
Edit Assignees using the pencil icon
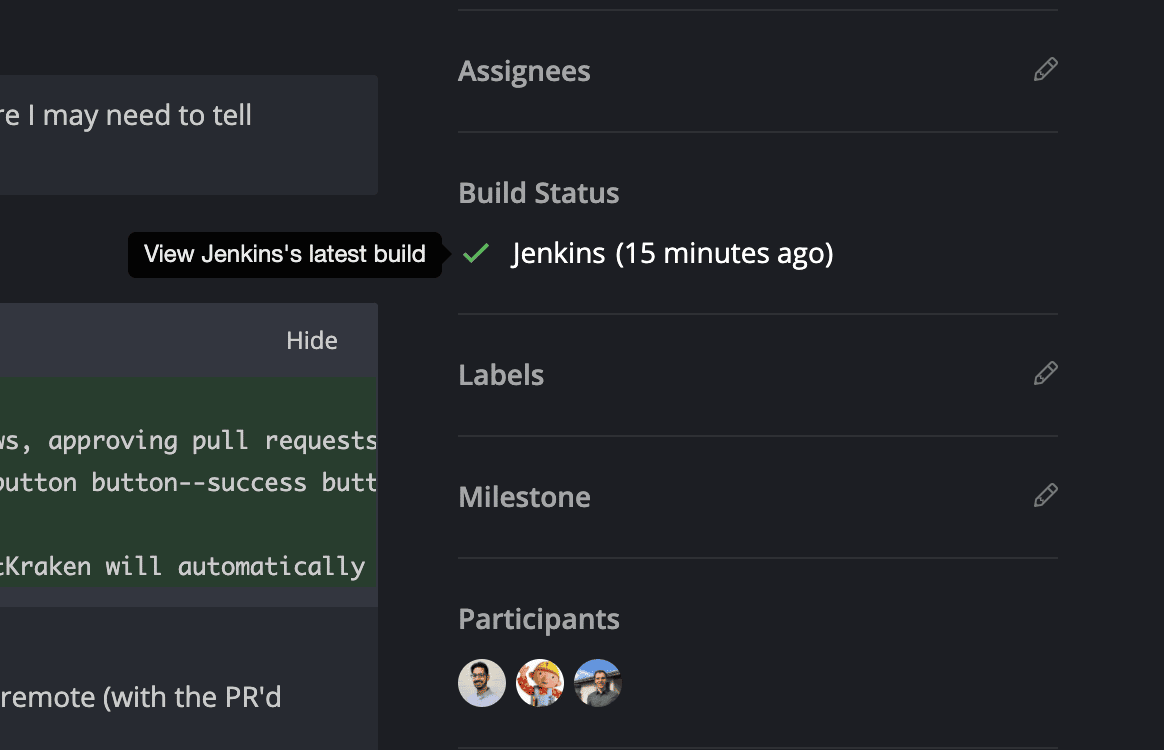pos(1045,69)
